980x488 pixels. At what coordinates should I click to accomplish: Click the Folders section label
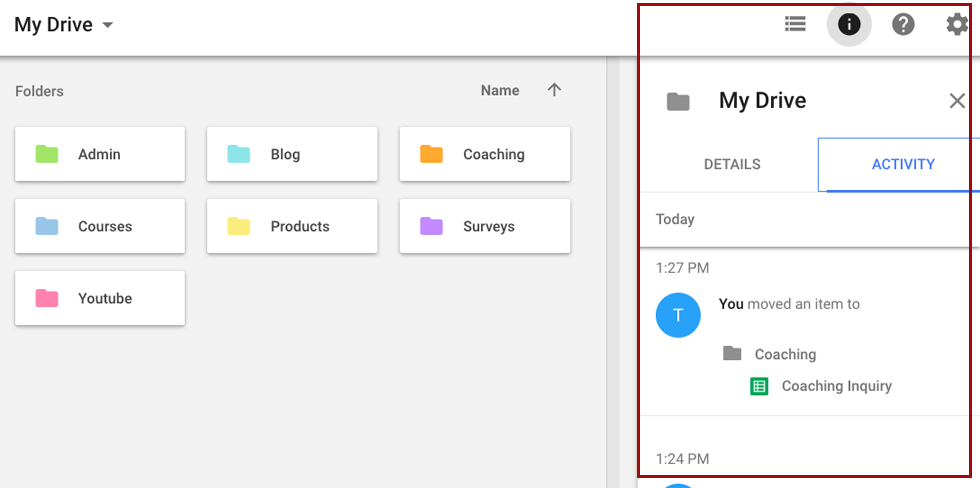pyautogui.click(x=39, y=91)
